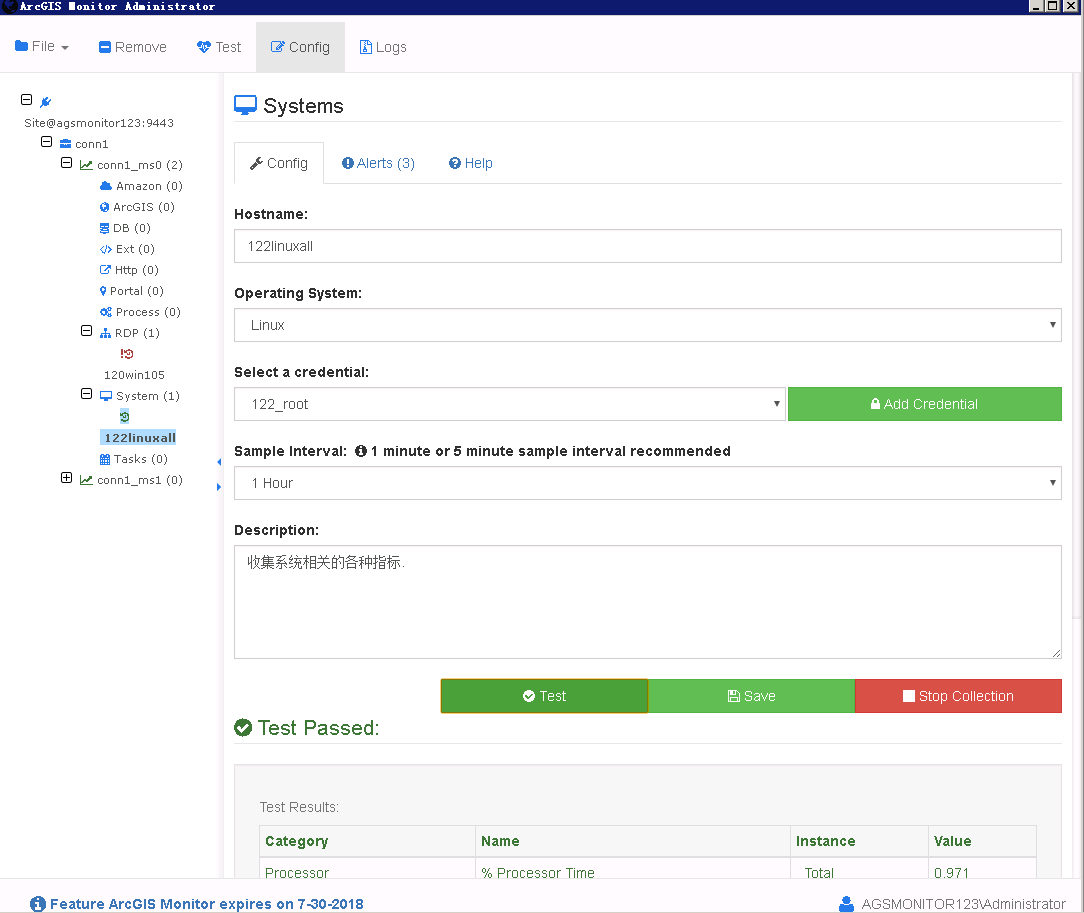
Task: Select the 122linuxall tree item
Action: point(140,437)
